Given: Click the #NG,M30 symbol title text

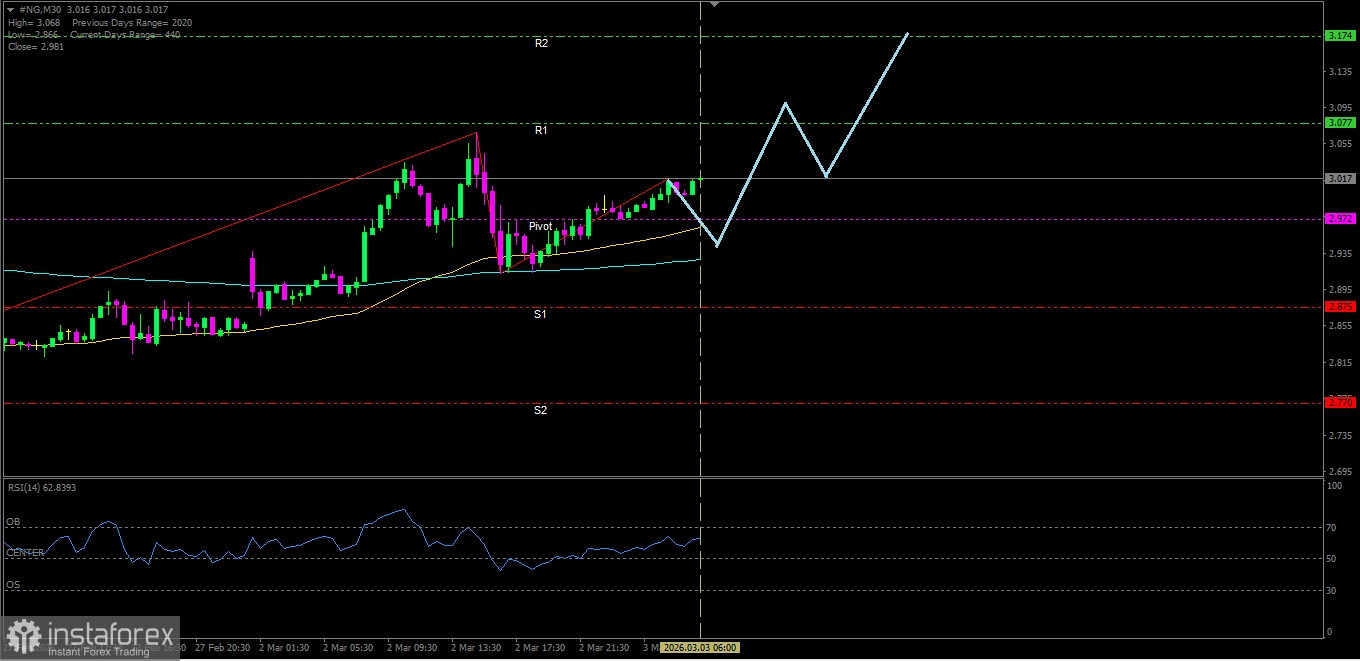Looking at the screenshot, I should tap(39, 10).
